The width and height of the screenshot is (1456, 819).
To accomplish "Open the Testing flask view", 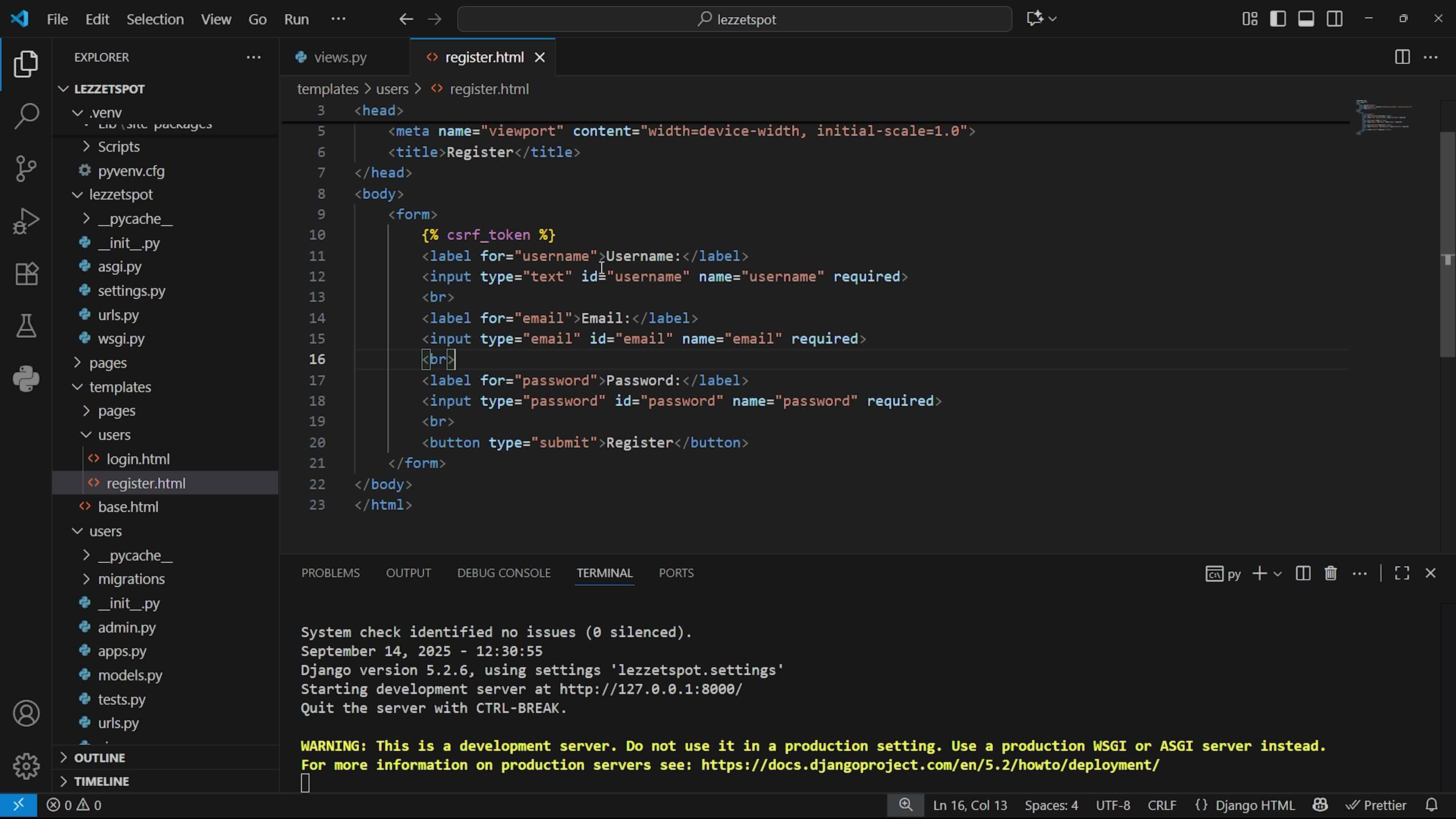I will click(x=26, y=326).
